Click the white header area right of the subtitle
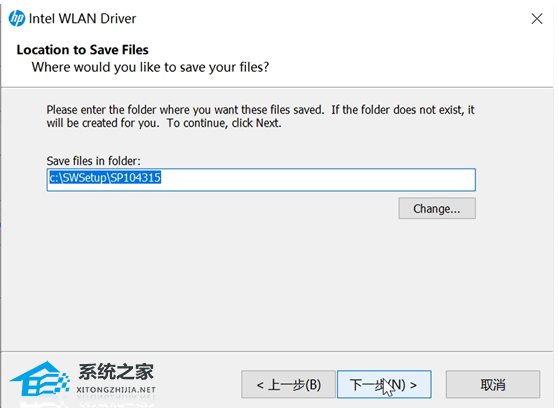This screenshot has height=408, width=558. click(x=409, y=67)
